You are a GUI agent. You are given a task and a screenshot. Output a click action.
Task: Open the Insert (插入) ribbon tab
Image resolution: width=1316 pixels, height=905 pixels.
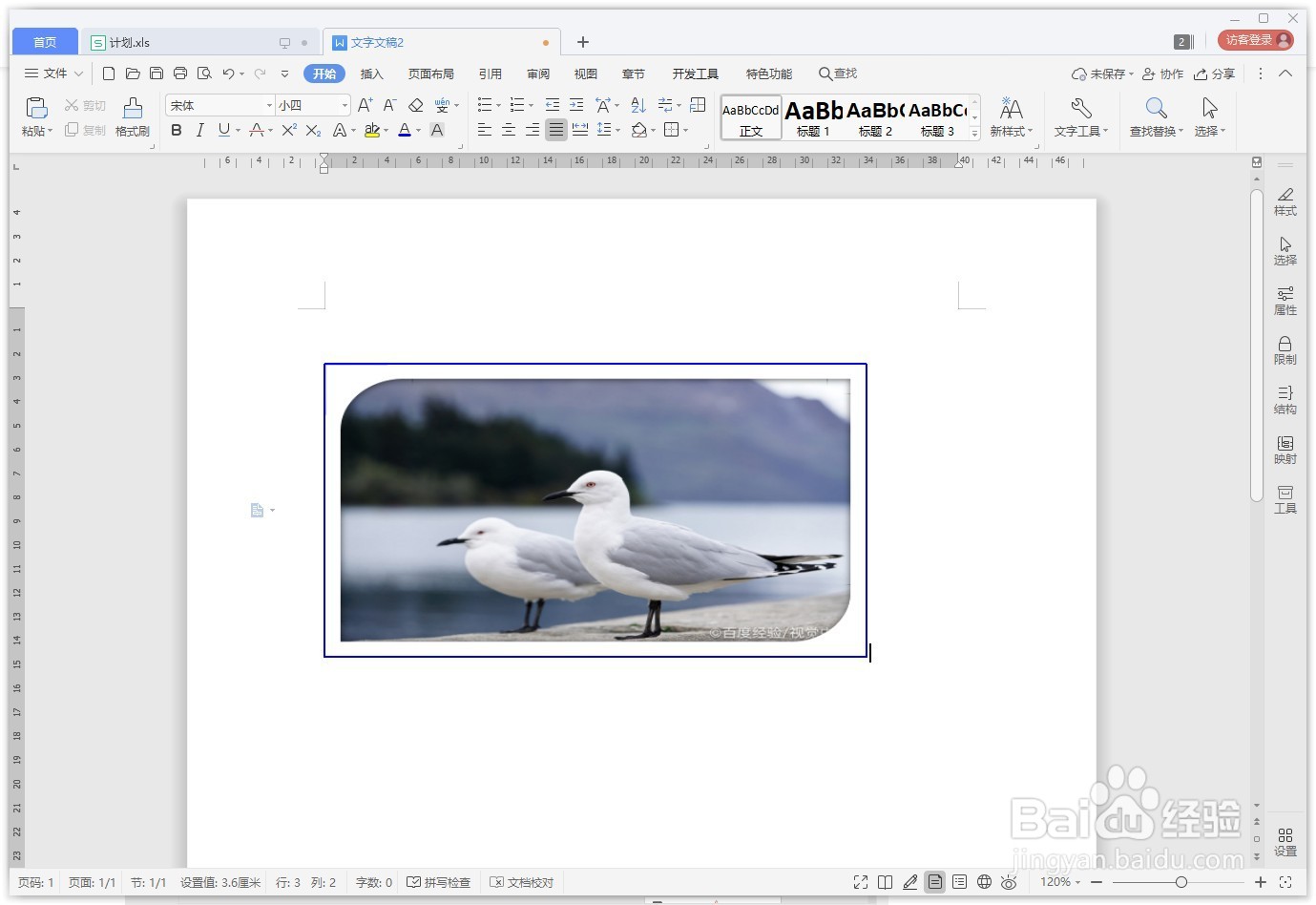[371, 74]
